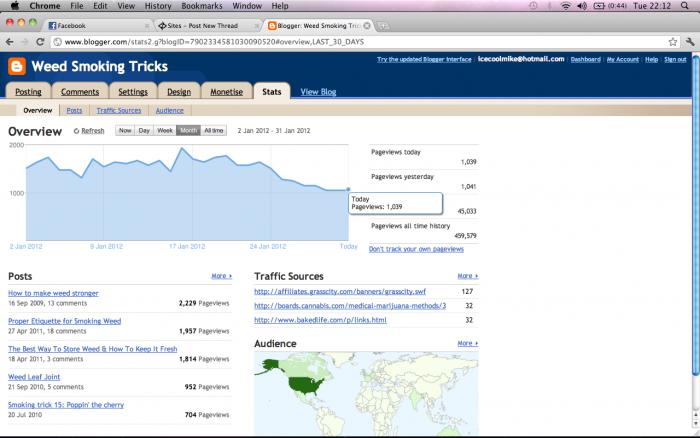Open affiliates.grasscity.com traffic source link
This screenshot has width=700, height=438.
tap(340, 292)
